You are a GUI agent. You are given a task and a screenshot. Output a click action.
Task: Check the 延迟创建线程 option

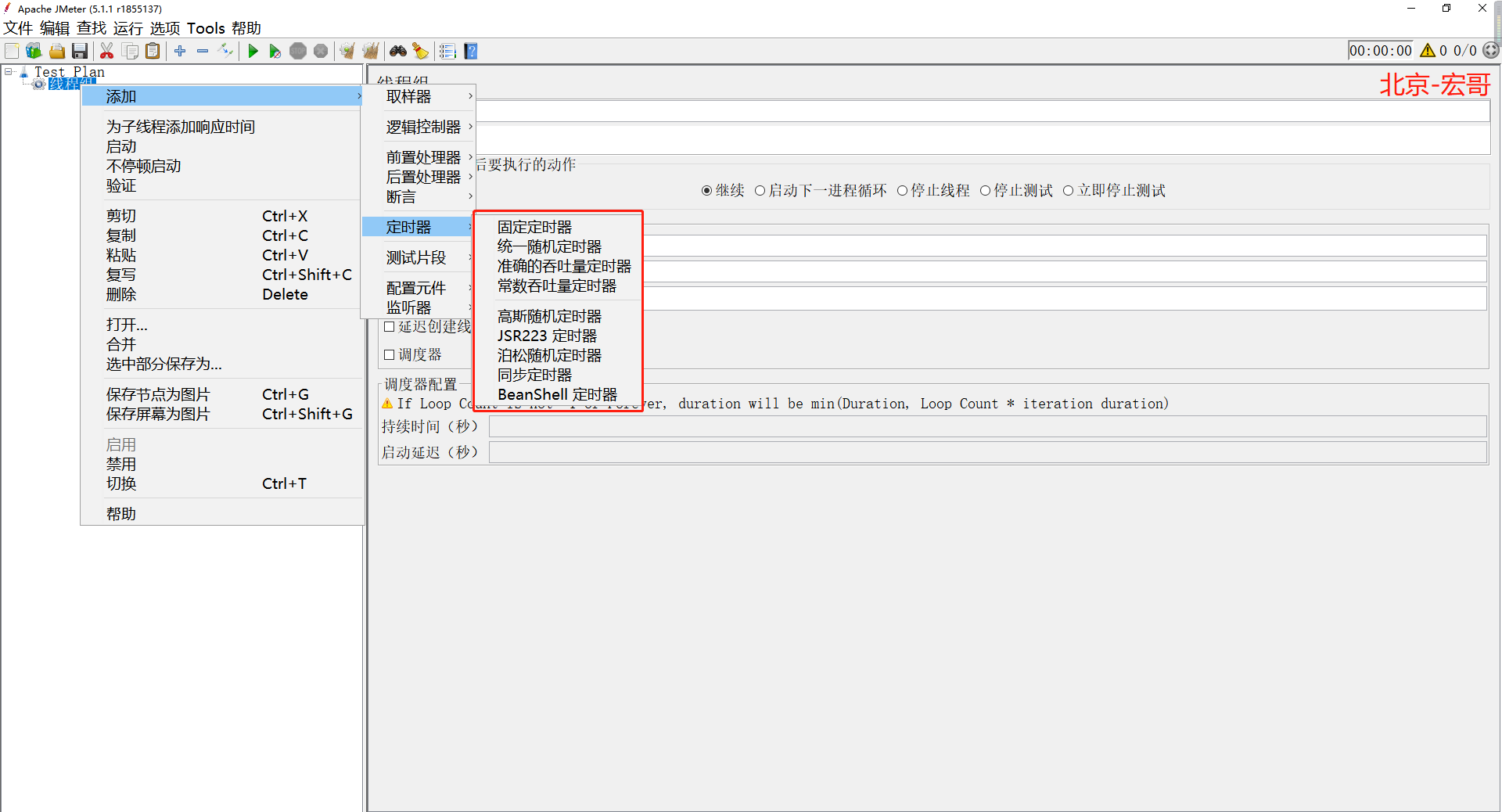pos(390,326)
